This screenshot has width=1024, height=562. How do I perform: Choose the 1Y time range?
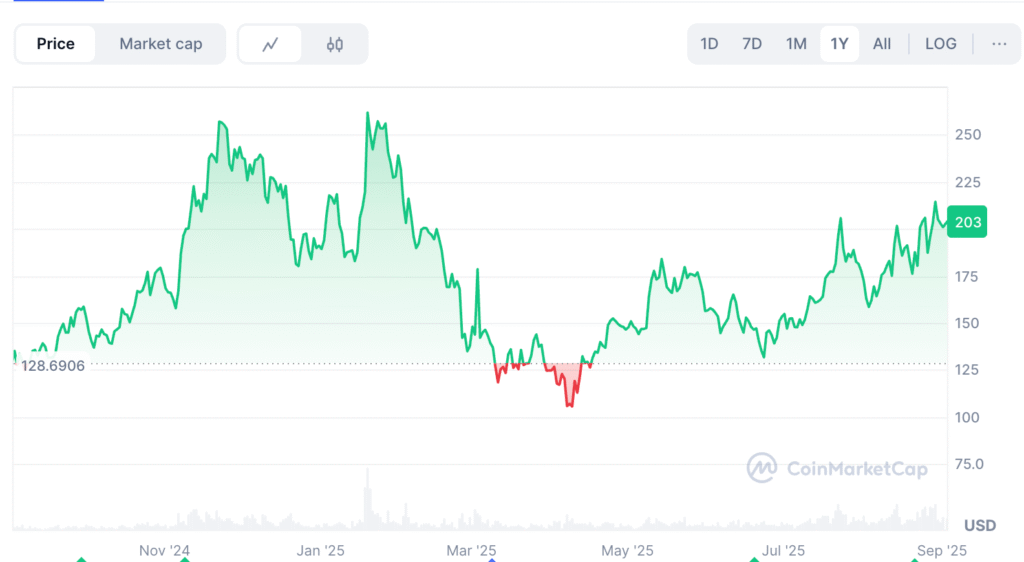pyautogui.click(x=839, y=44)
